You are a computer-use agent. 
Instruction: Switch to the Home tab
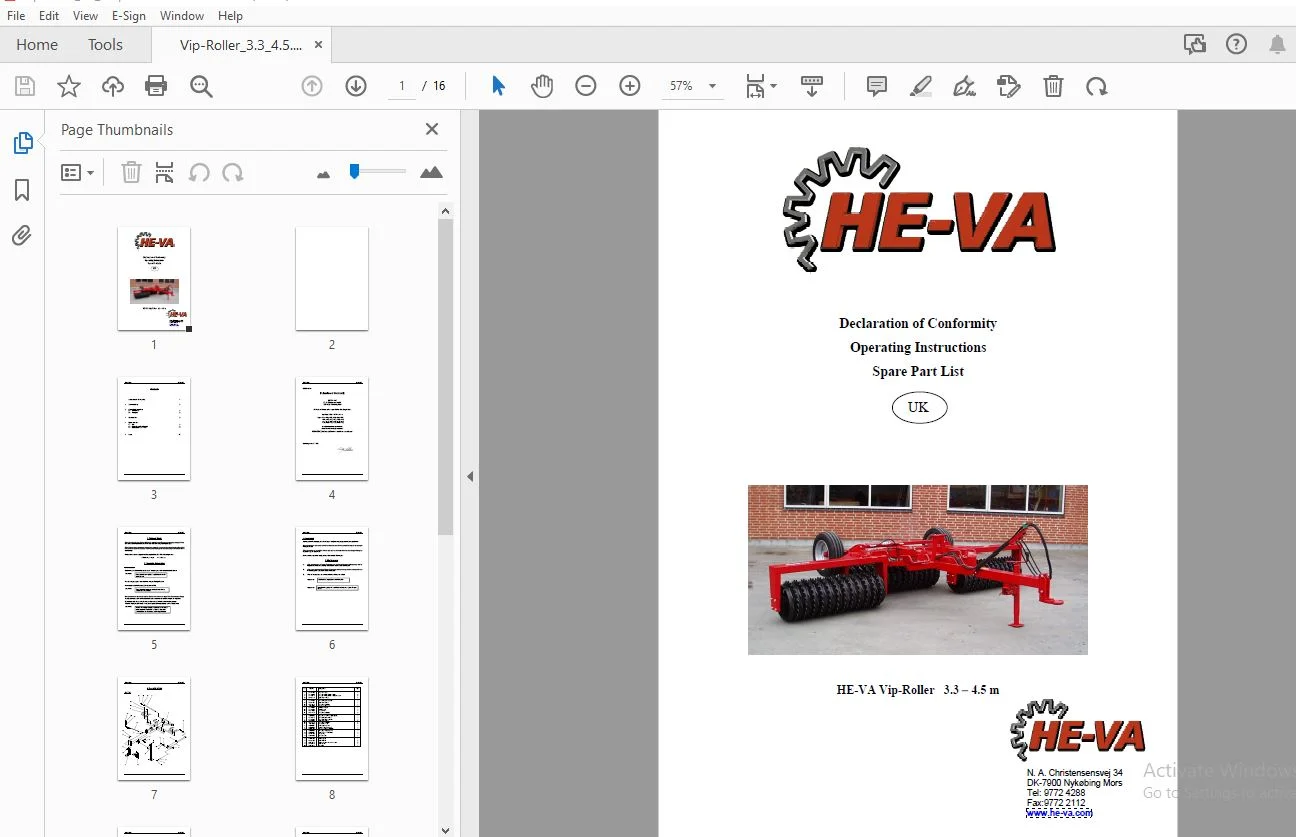(x=37, y=44)
